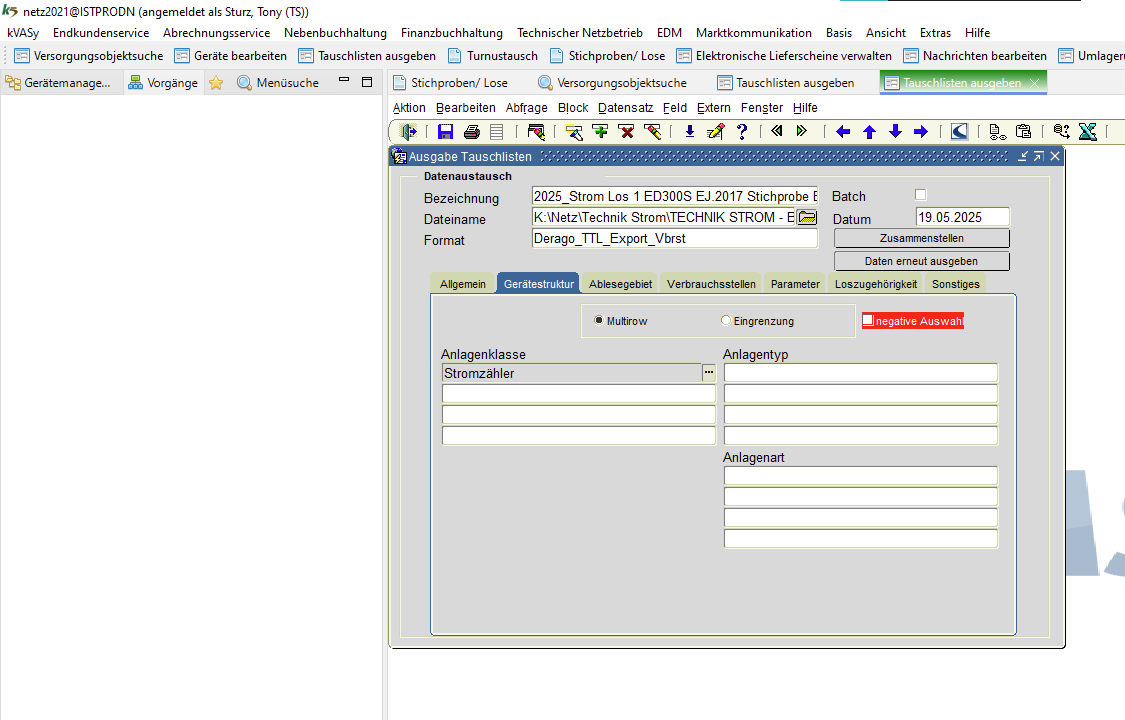The height and width of the screenshot is (720, 1125).
Task: Click the blue floppy disk save icon
Action: (446, 131)
